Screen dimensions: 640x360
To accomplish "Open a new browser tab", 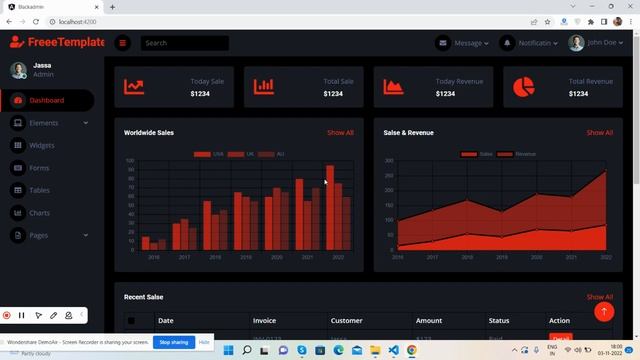I will [x=112, y=7].
